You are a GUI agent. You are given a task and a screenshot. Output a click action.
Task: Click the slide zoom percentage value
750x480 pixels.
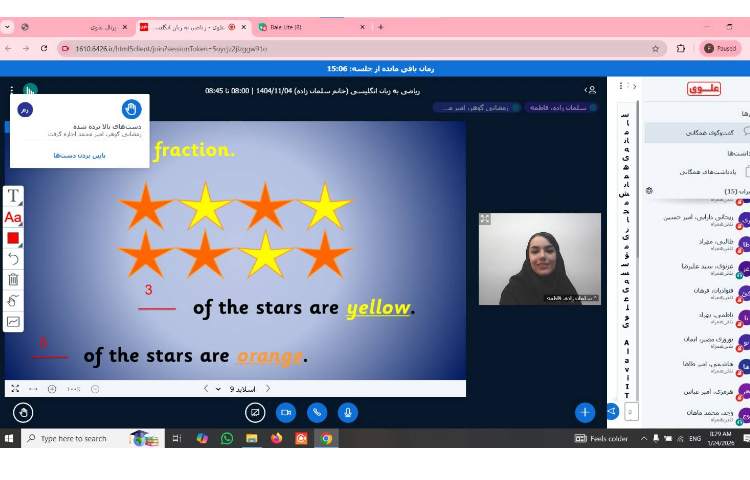coord(73,389)
